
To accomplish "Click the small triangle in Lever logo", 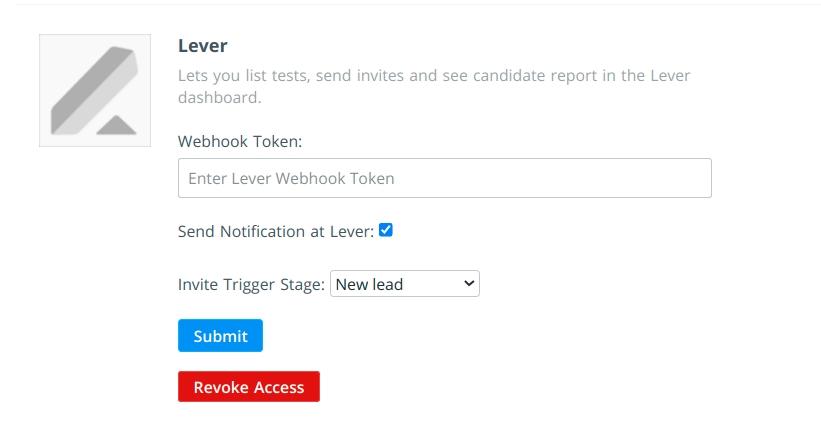I will click(x=116, y=125).
